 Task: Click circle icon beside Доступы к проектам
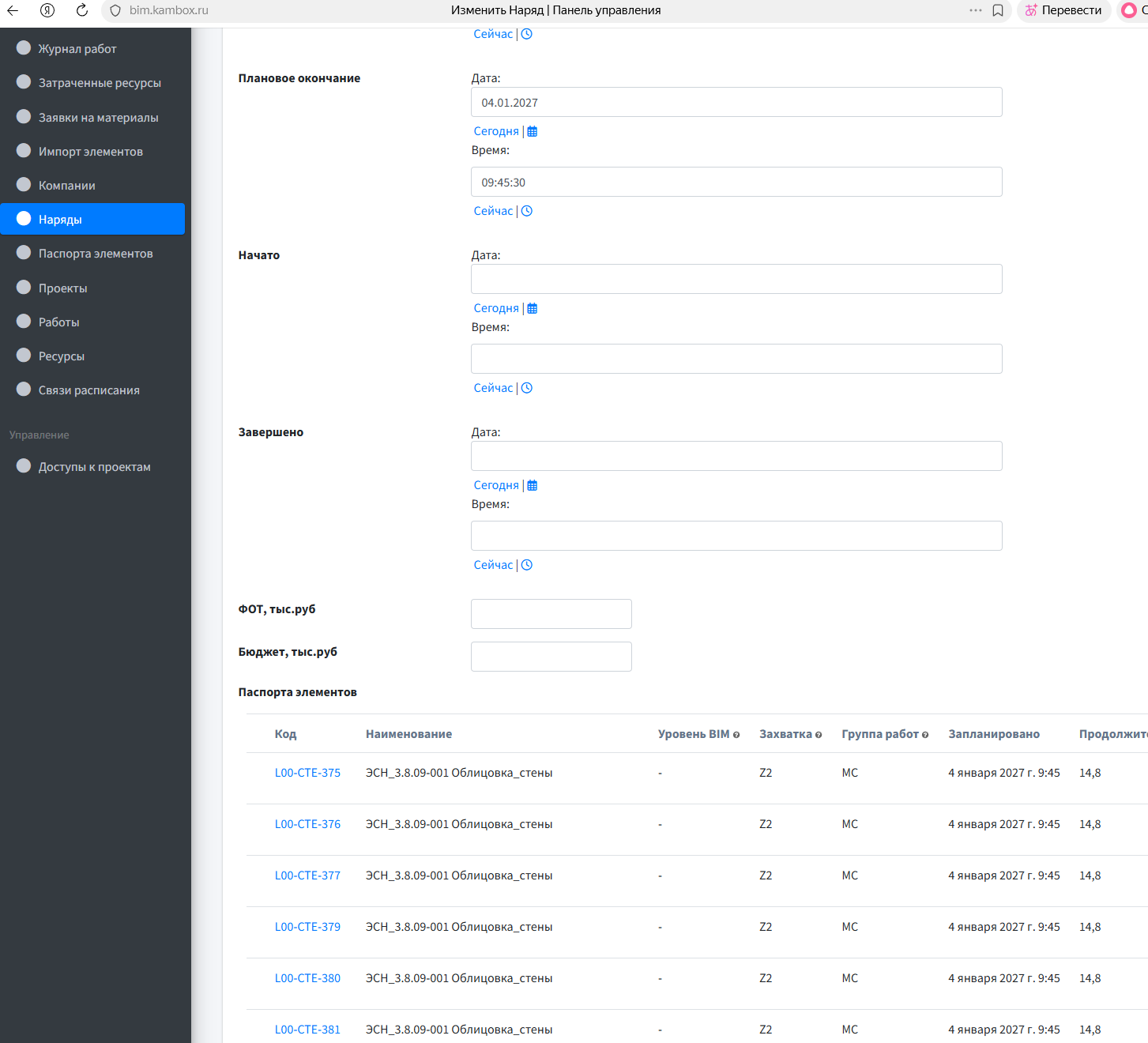(x=24, y=465)
